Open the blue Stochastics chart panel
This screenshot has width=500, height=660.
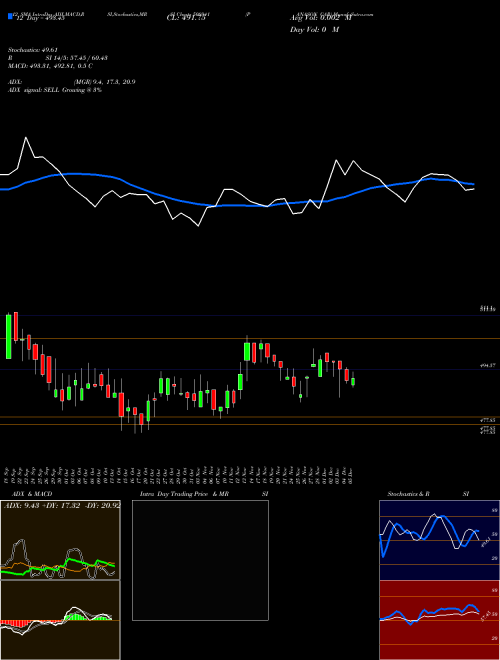[x=439, y=540]
